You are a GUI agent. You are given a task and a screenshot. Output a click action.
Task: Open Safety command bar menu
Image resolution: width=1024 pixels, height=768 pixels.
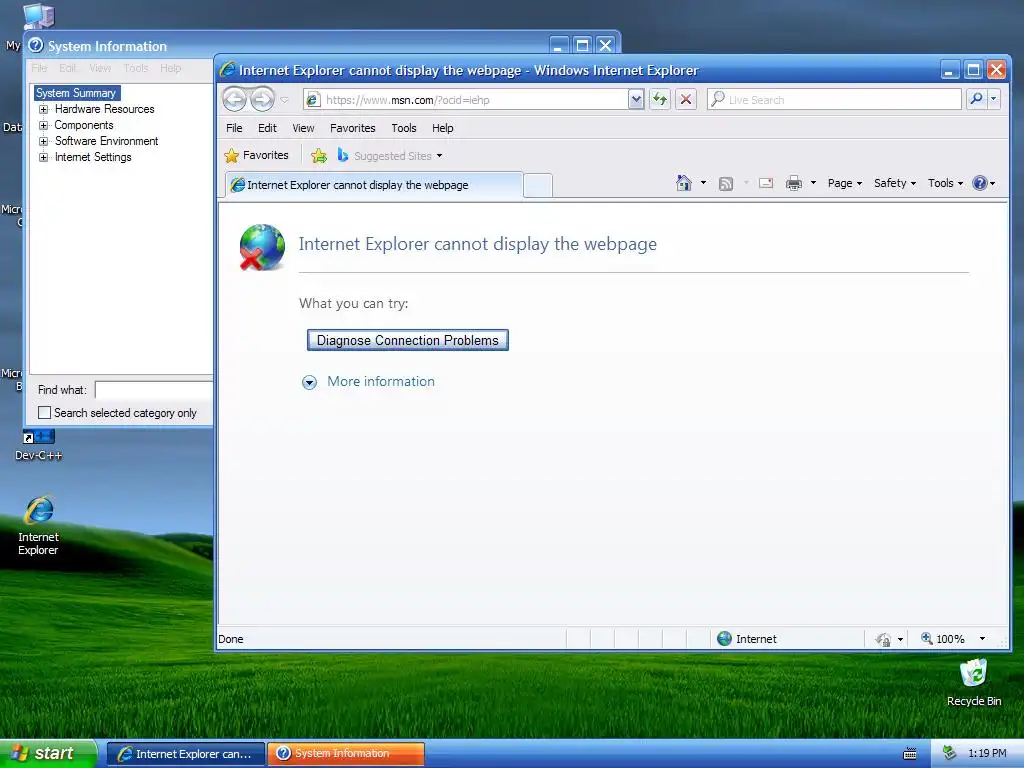(895, 184)
